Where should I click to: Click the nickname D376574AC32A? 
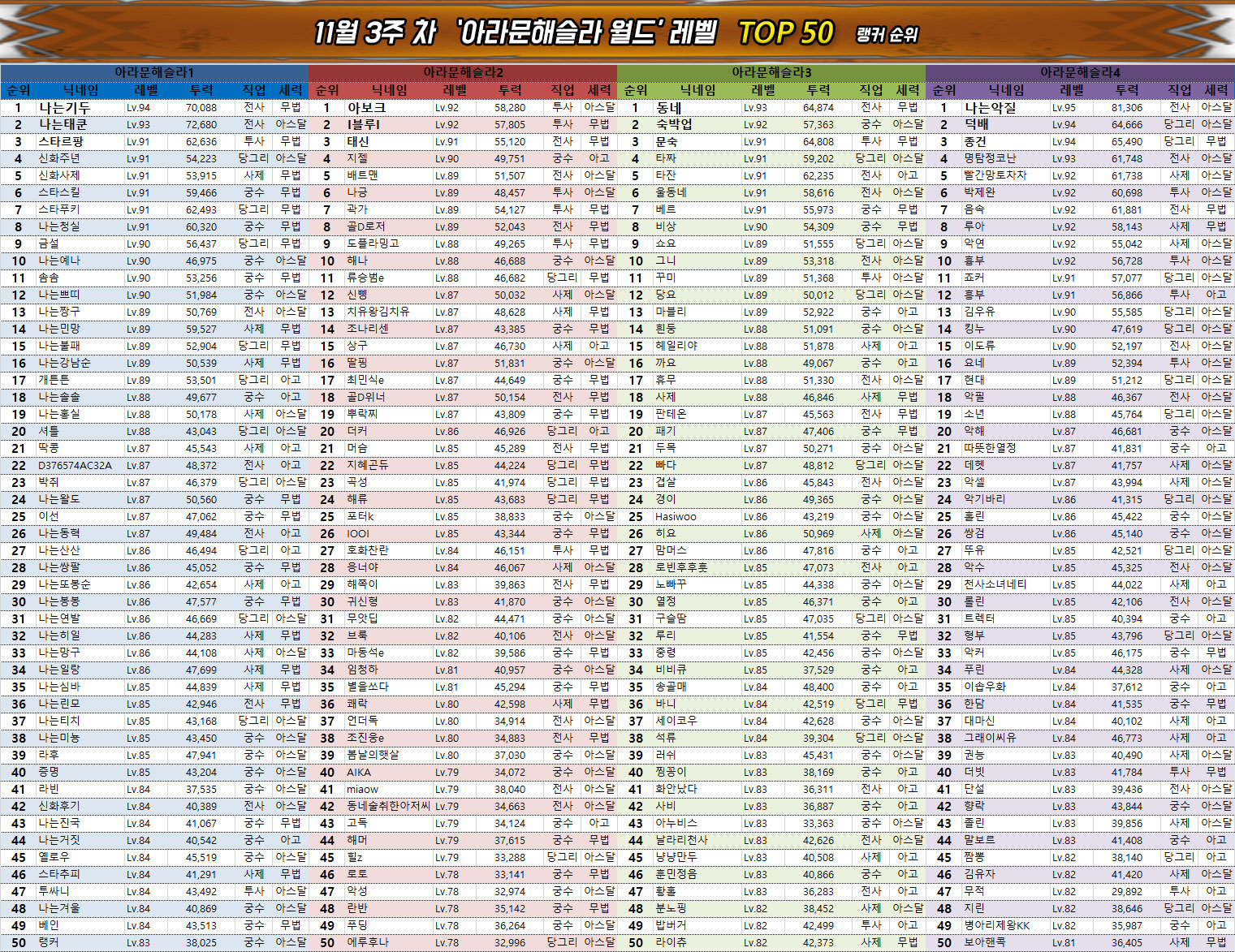click(75, 466)
